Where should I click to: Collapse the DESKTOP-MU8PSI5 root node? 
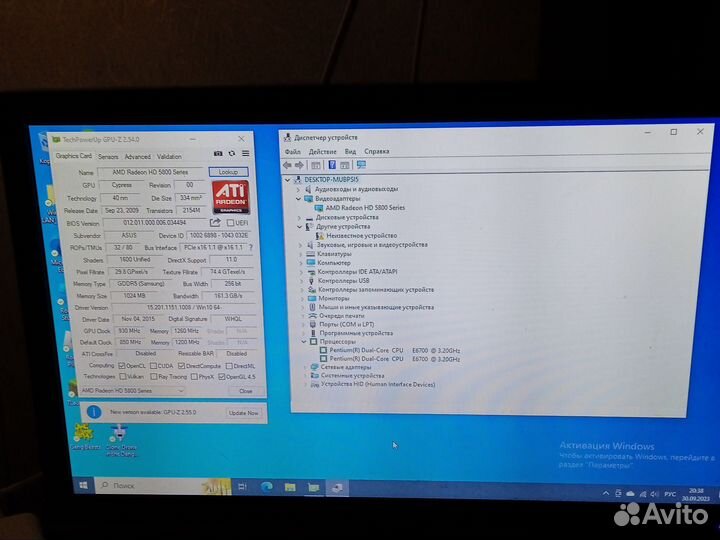(x=287, y=180)
